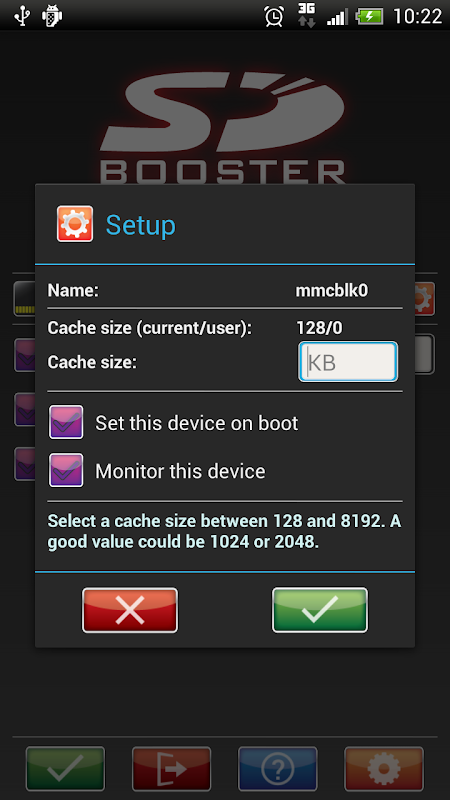Click the Set this device on boot label
This screenshot has width=450, height=800.
pyautogui.click(x=197, y=423)
